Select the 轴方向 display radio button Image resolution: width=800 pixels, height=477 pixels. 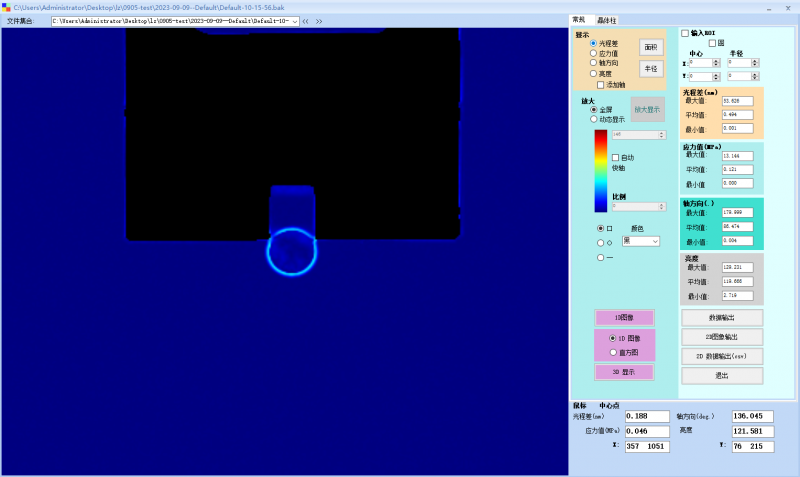[x=593, y=63]
